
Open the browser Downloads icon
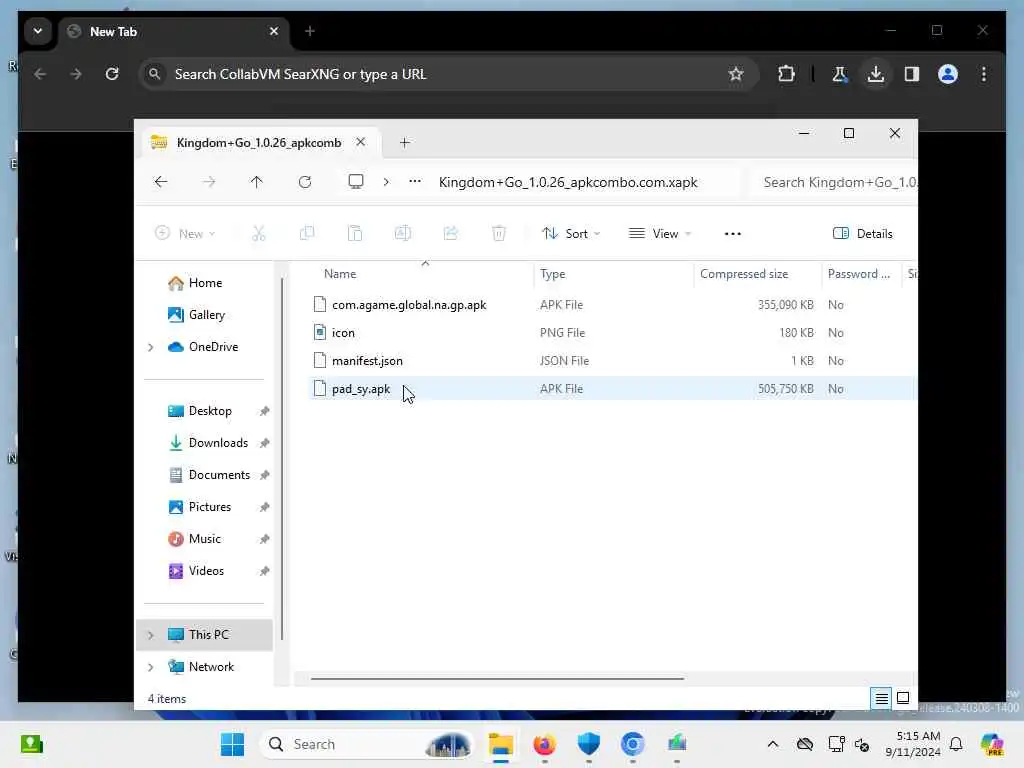pos(876,74)
